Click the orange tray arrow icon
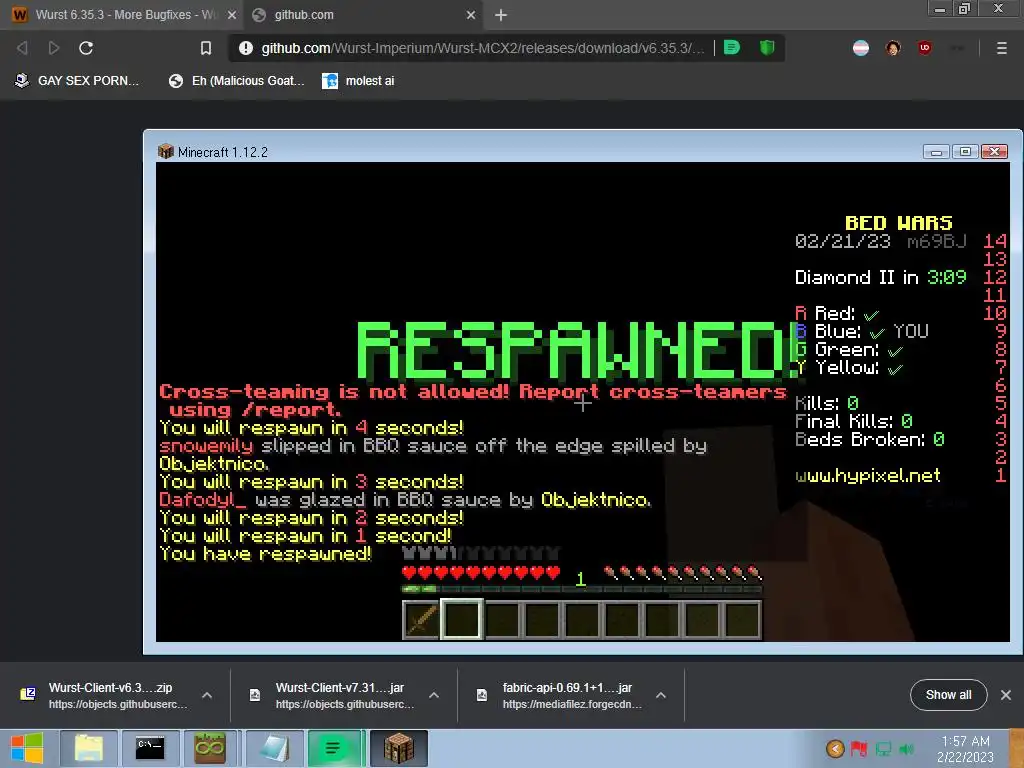Image resolution: width=1024 pixels, height=768 pixels. [x=835, y=748]
